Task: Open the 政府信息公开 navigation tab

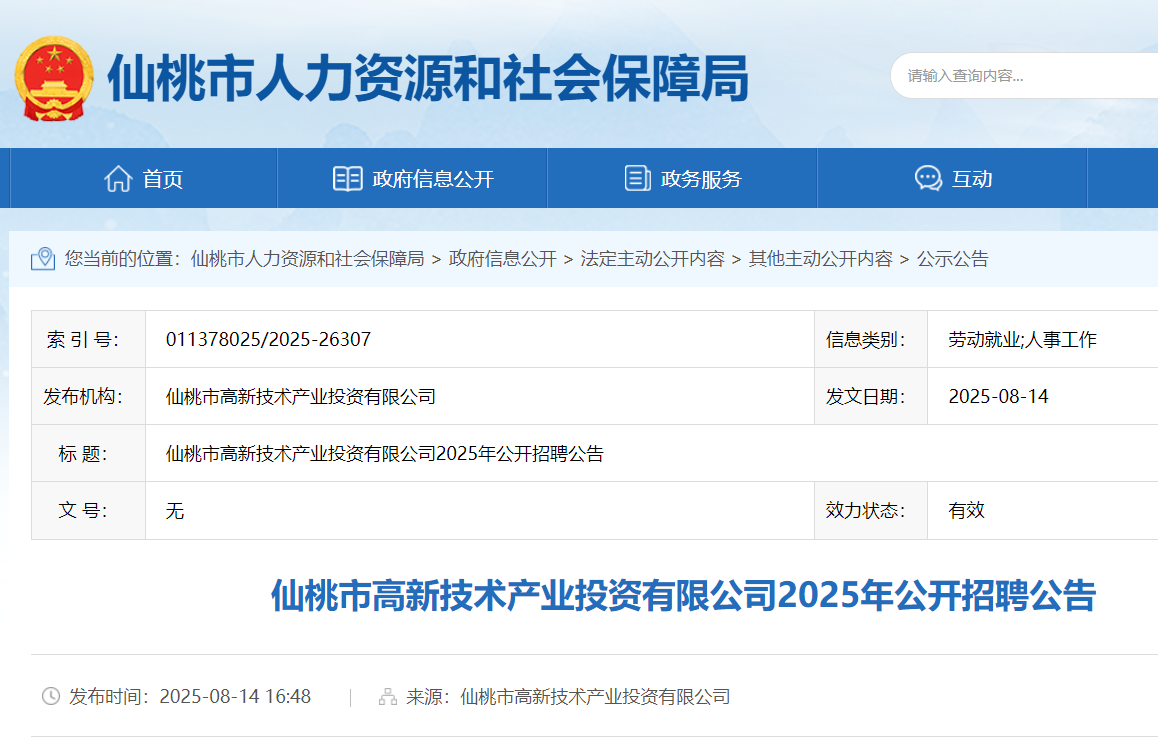Action: pos(412,178)
